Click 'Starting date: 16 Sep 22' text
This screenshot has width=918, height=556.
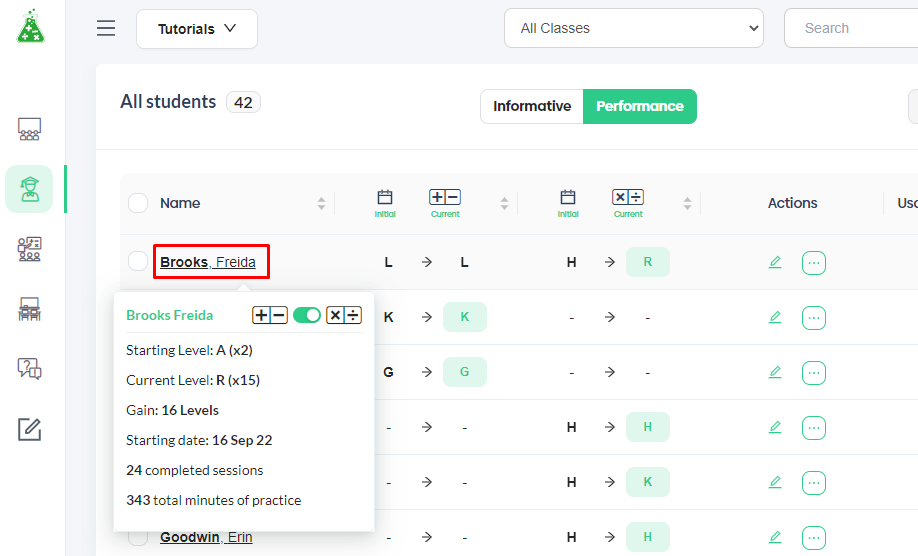tap(199, 440)
